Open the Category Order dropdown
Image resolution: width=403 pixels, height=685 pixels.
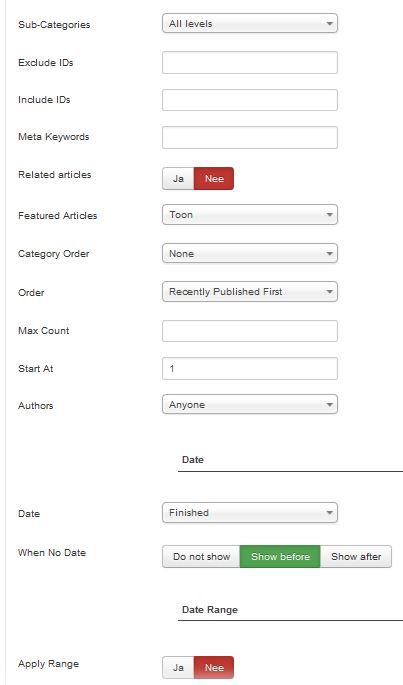(250, 253)
